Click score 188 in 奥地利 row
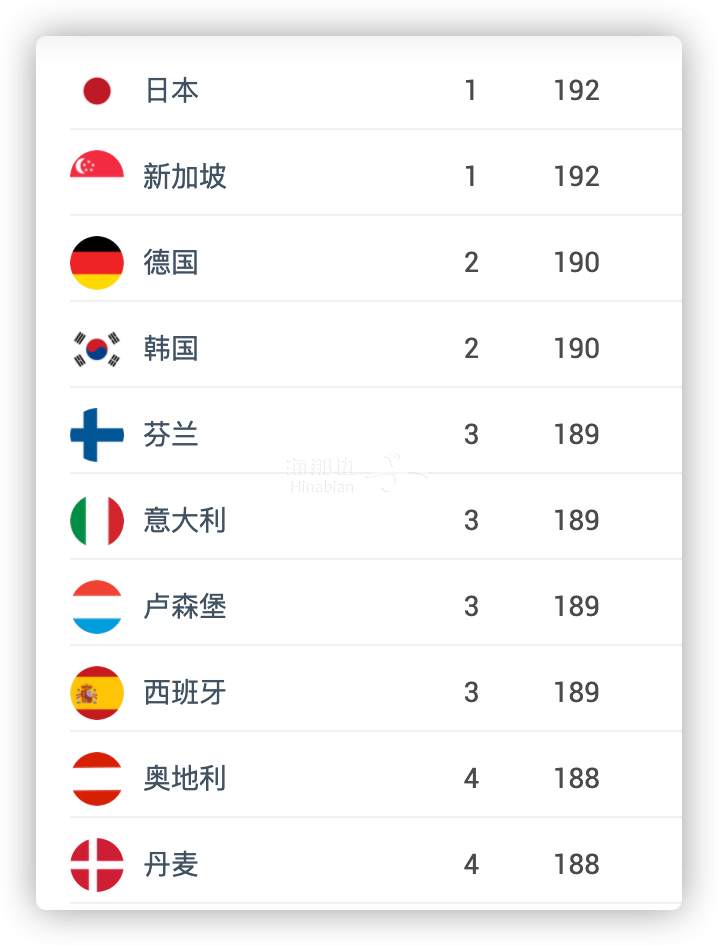Screen dimensions: 718x946 (x=576, y=779)
